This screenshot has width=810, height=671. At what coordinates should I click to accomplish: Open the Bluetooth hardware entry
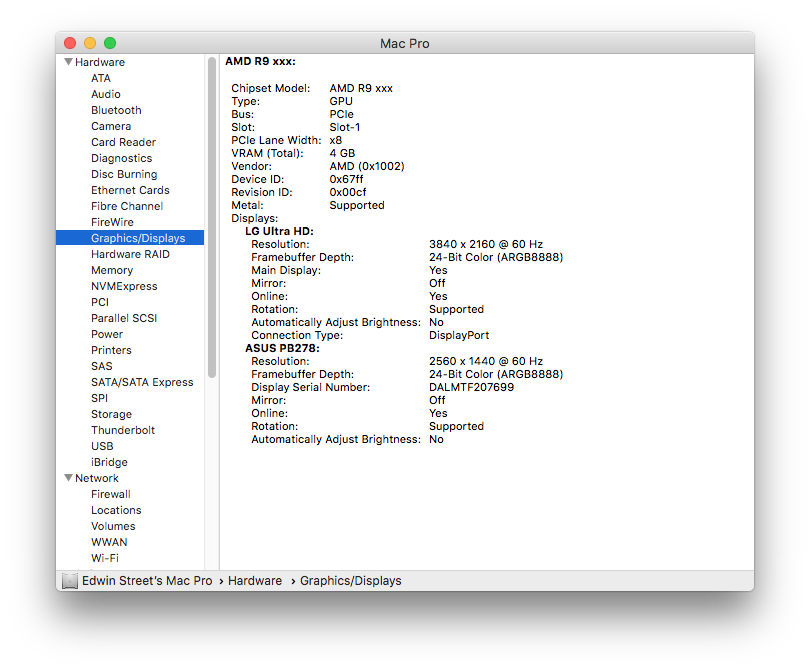pyautogui.click(x=116, y=110)
